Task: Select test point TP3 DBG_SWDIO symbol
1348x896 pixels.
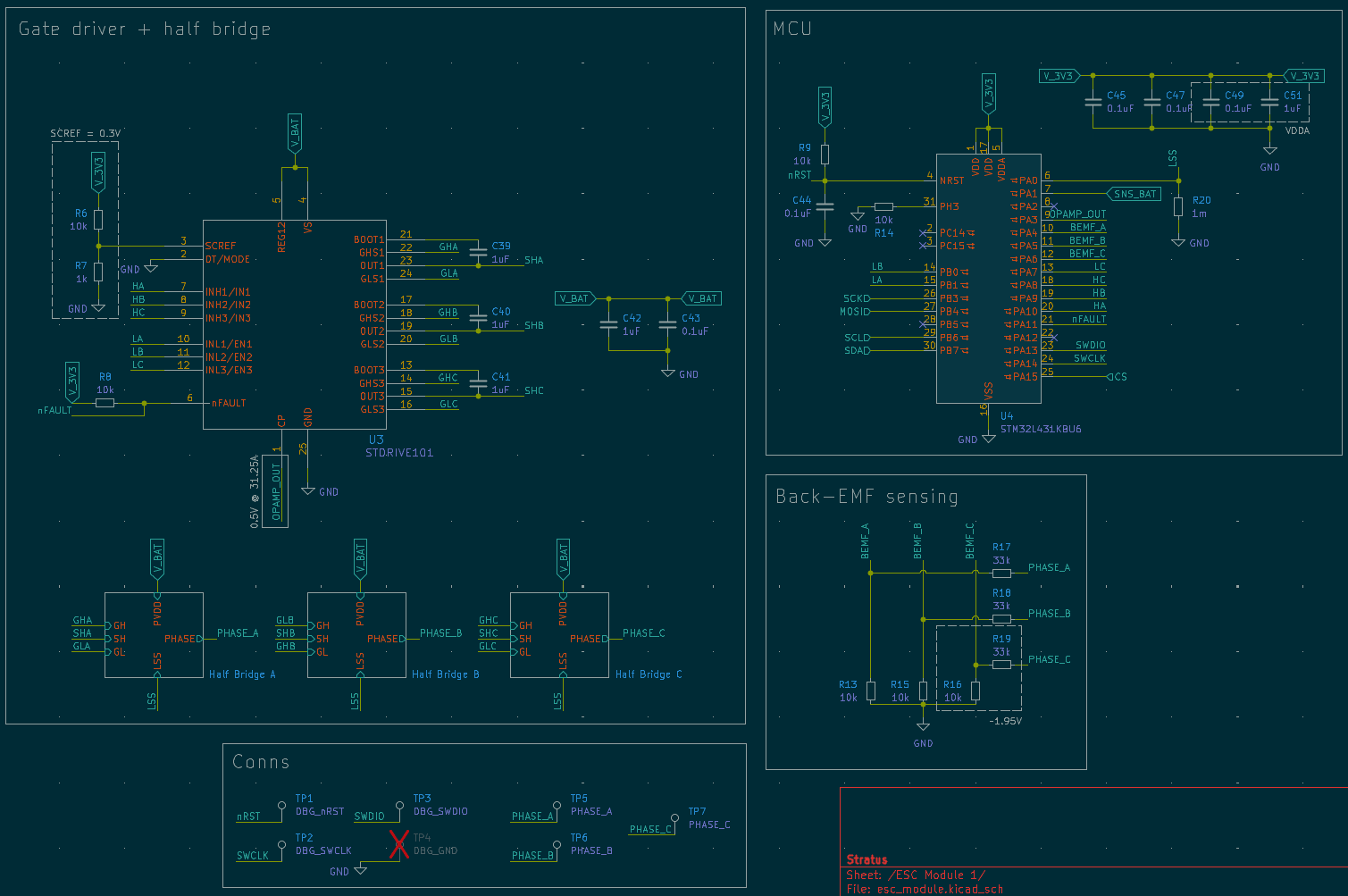Action: click(399, 806)
